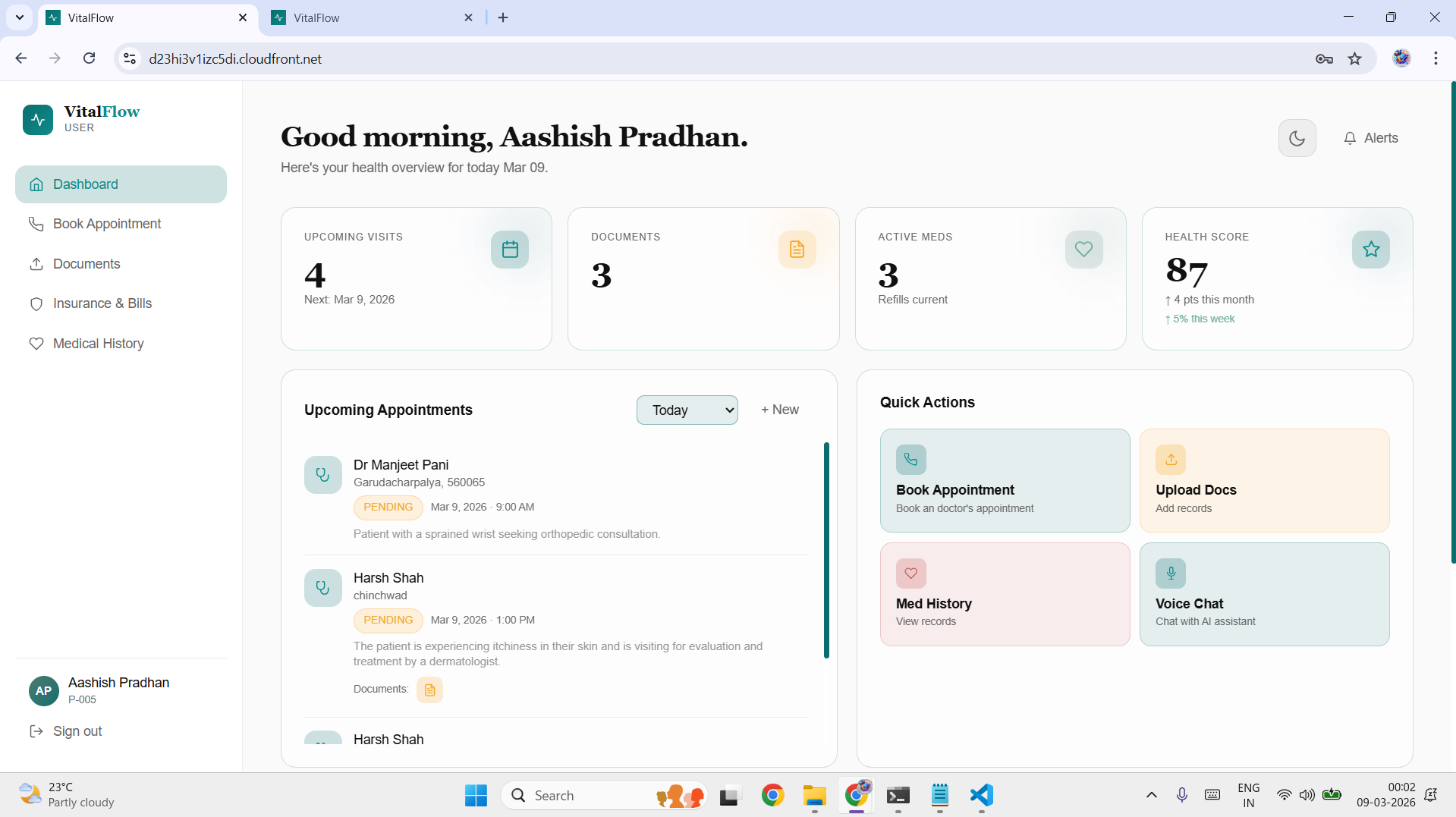Open Insurance & Bills page
This screenshot has height=817, width=1456.
tap(121, 303)
